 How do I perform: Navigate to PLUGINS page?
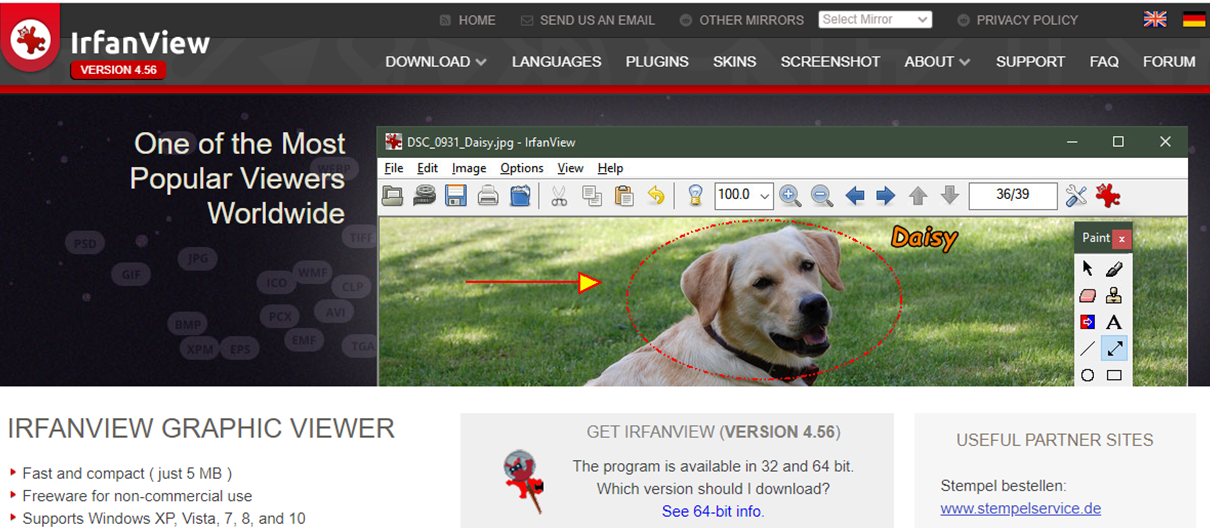click(657, 61)
